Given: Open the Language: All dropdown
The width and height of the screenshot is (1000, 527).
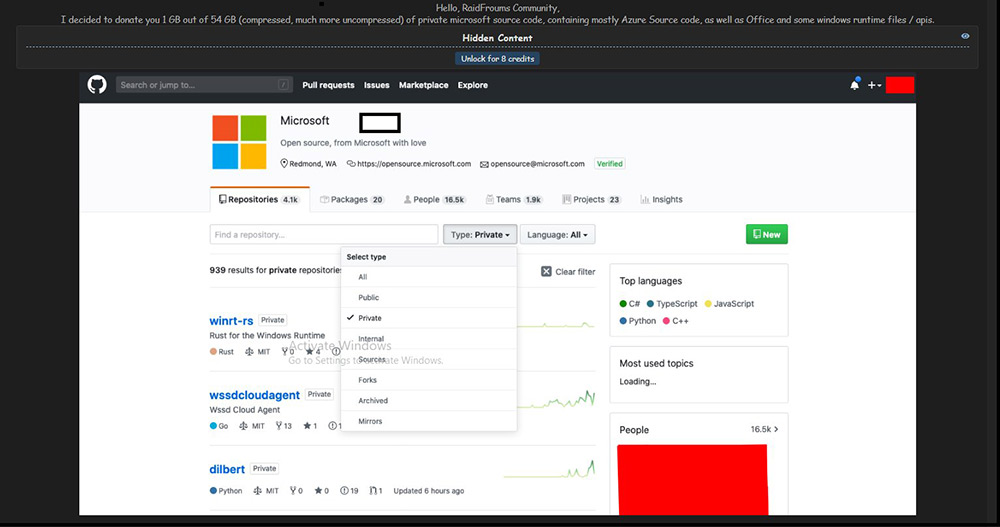Looking at the screenshot, I should click(x=557, y=235).
